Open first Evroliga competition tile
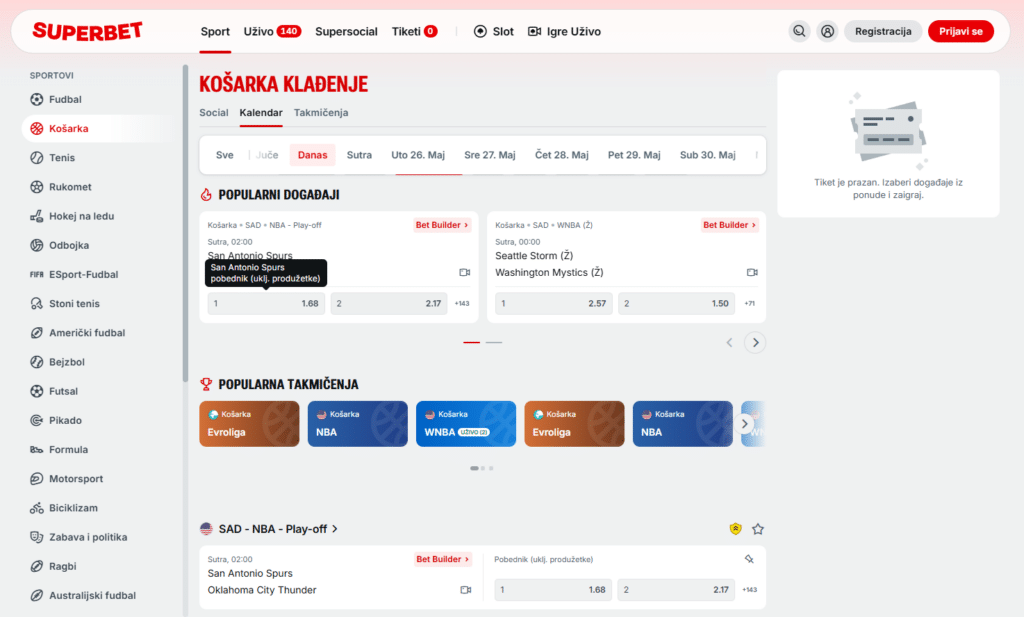This screenshot has height=617, width=1024. [x=249, y=424]
